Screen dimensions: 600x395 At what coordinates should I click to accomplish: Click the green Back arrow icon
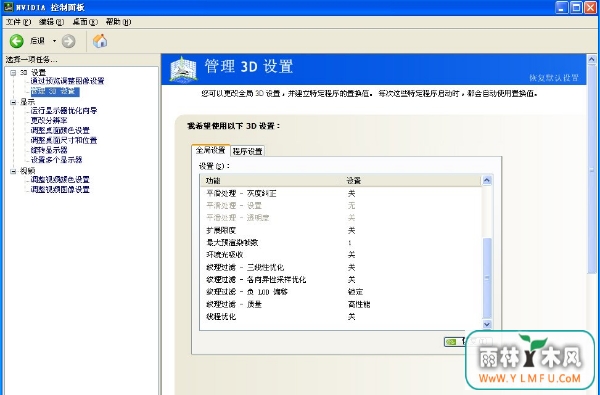pyautogui.click(x=16, y=41)
